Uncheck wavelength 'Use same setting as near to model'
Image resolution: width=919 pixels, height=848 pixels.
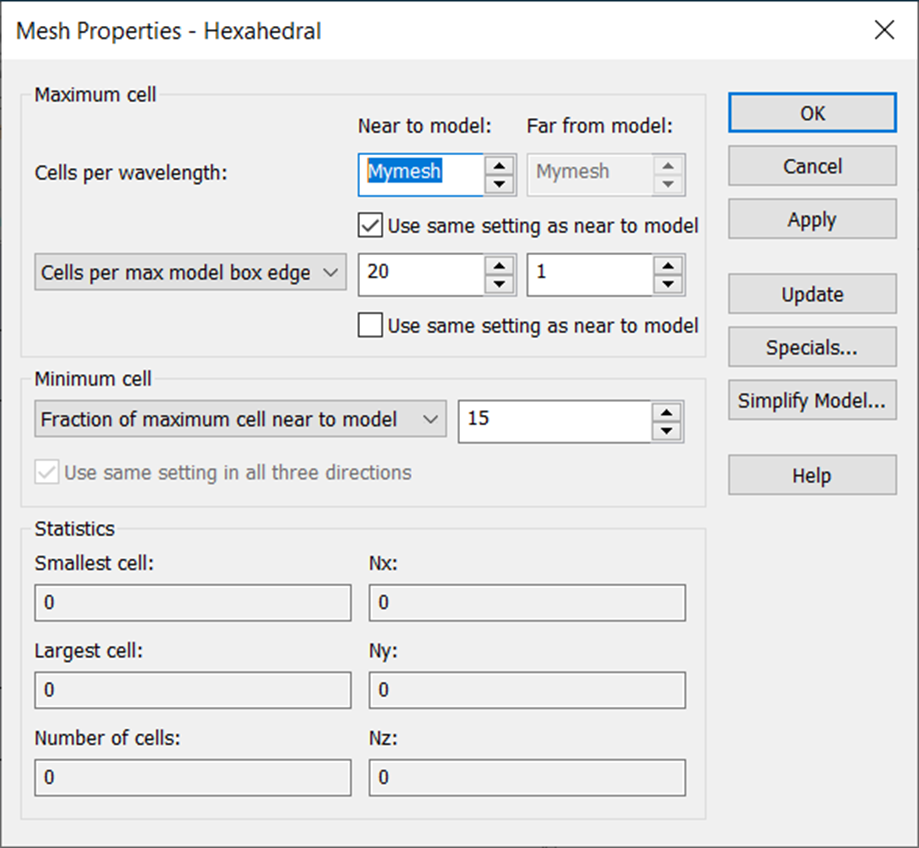(370, 226)
